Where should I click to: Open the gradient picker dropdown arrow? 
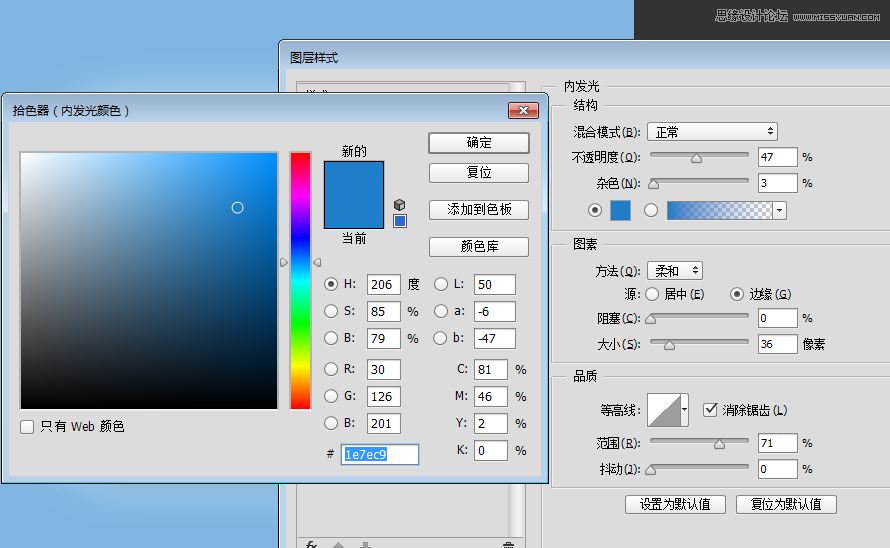(779, 211)
